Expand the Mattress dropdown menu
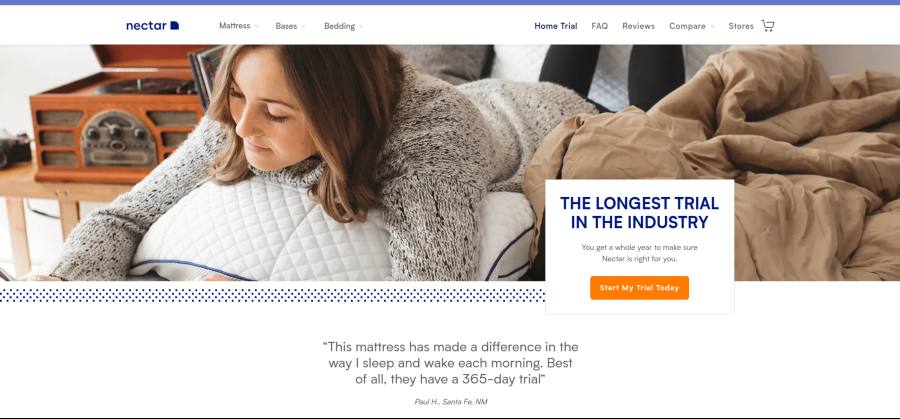The width and height of the screenshot is (900, 419). pyautogui.click(x=239, y=26)
